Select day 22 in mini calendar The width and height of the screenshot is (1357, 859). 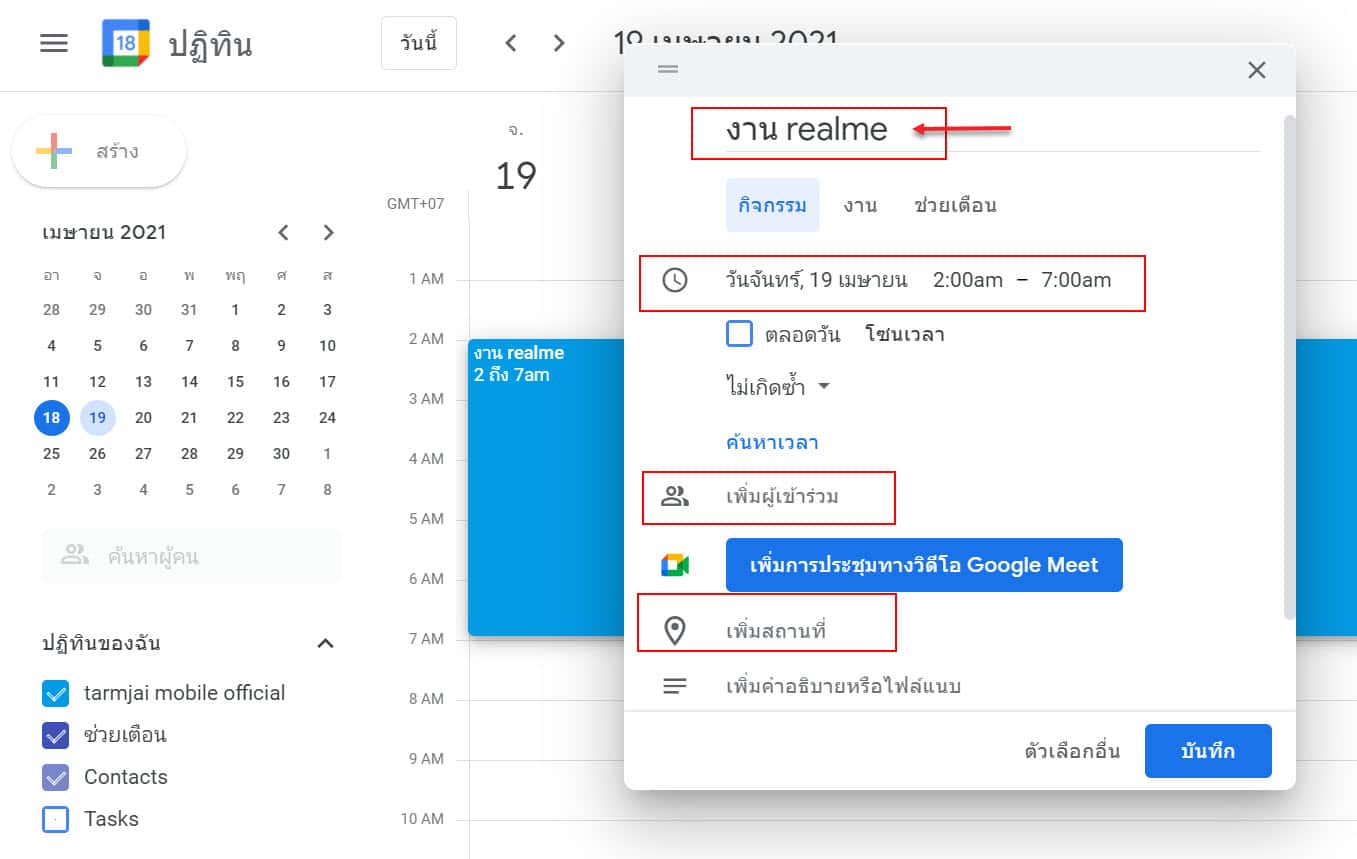(x=235, y=418)
